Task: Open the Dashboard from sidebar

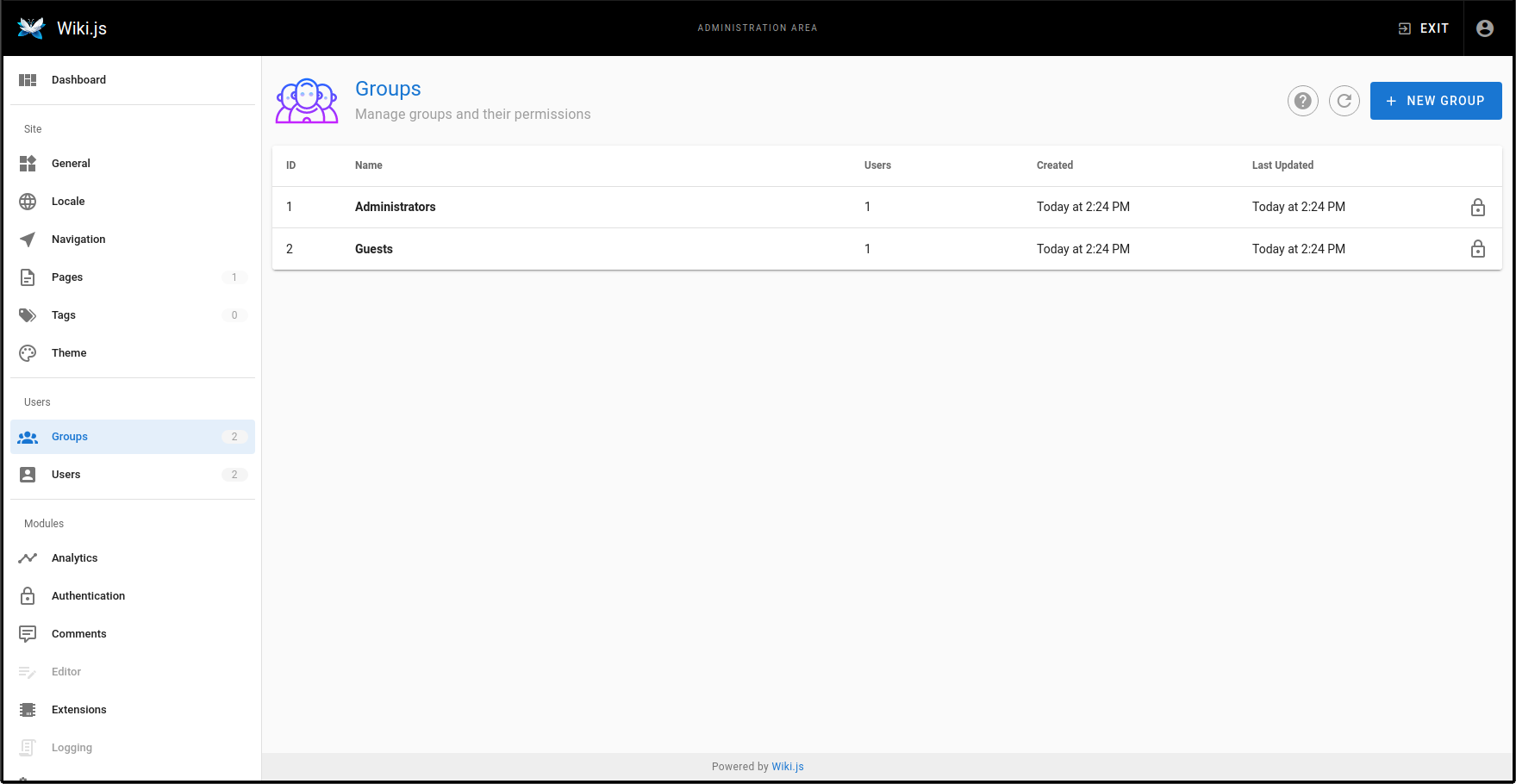Action: tap(78, 80)
